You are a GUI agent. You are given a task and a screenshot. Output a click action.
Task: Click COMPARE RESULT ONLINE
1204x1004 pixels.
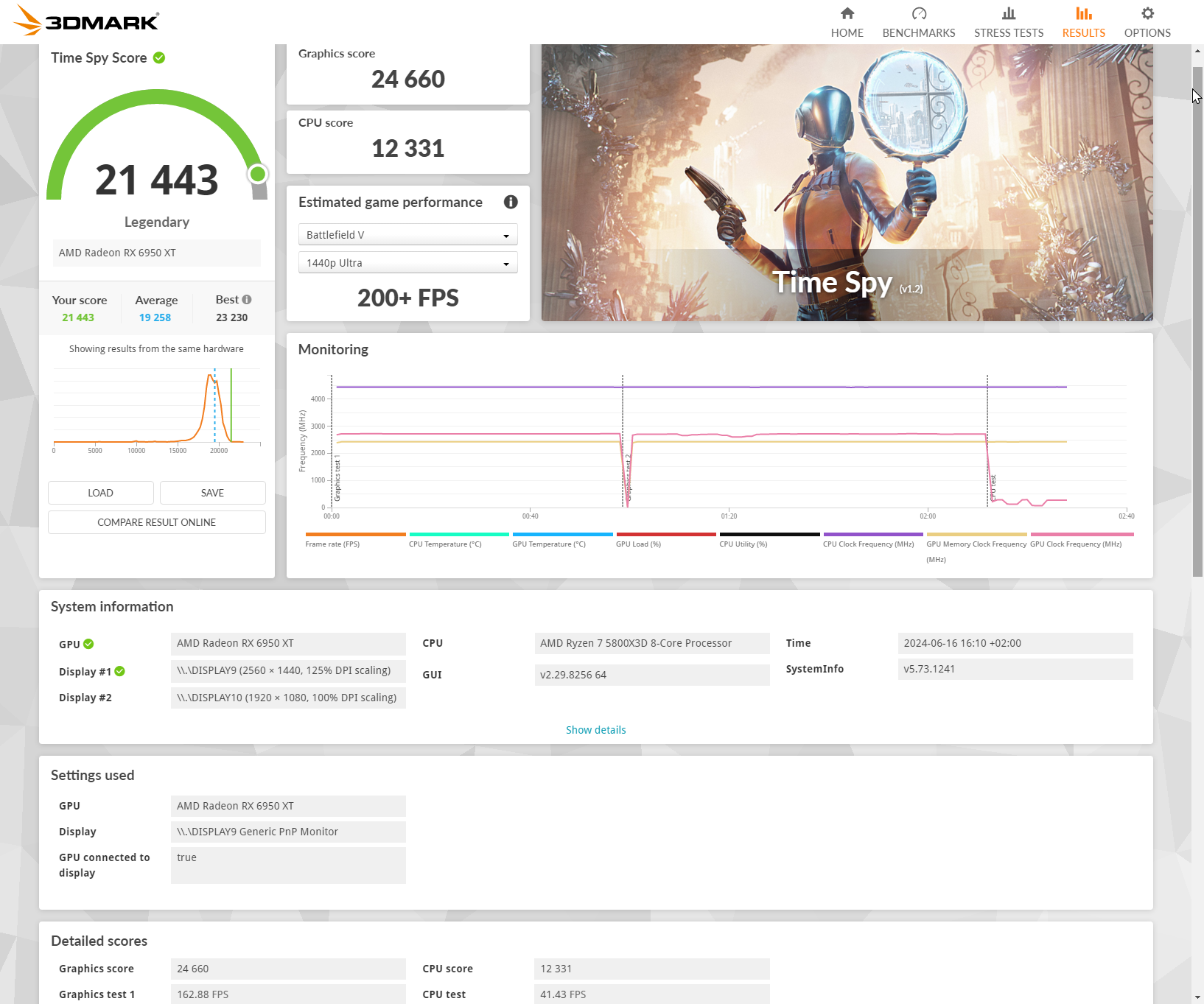click(157, 522)
